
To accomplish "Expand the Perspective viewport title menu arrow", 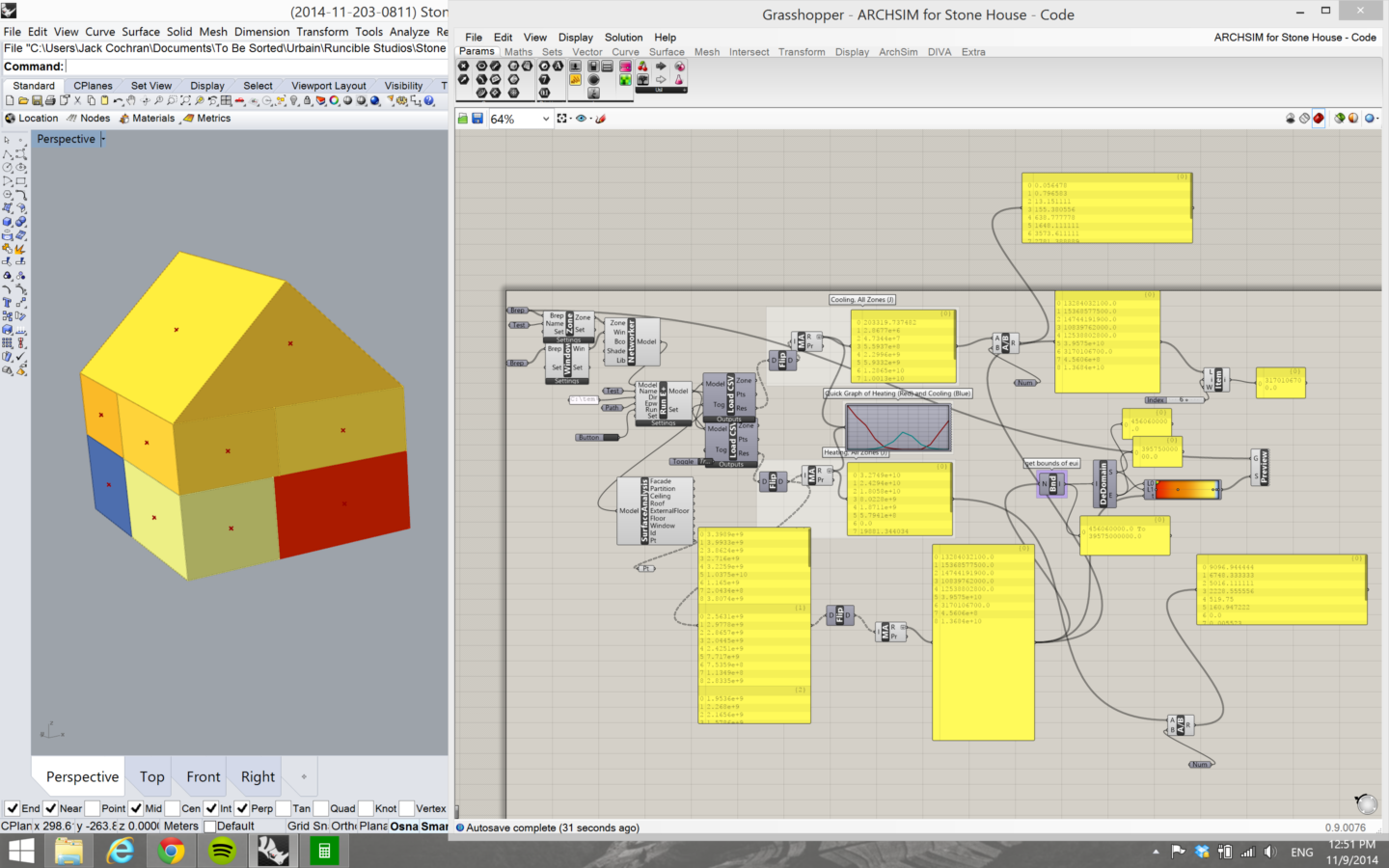I will click(103, 139).
